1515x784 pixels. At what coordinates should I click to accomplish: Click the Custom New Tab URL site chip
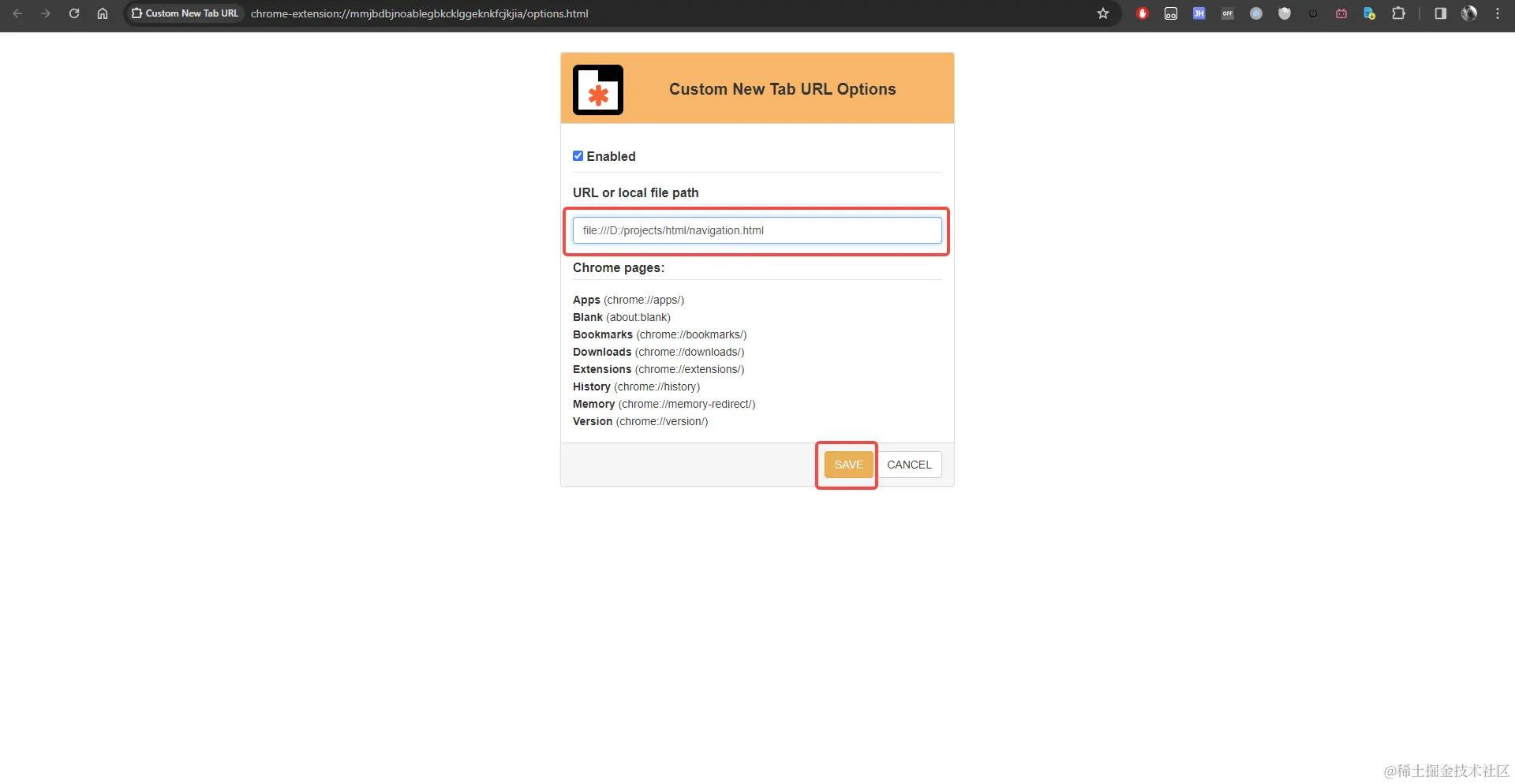point(185,13)
